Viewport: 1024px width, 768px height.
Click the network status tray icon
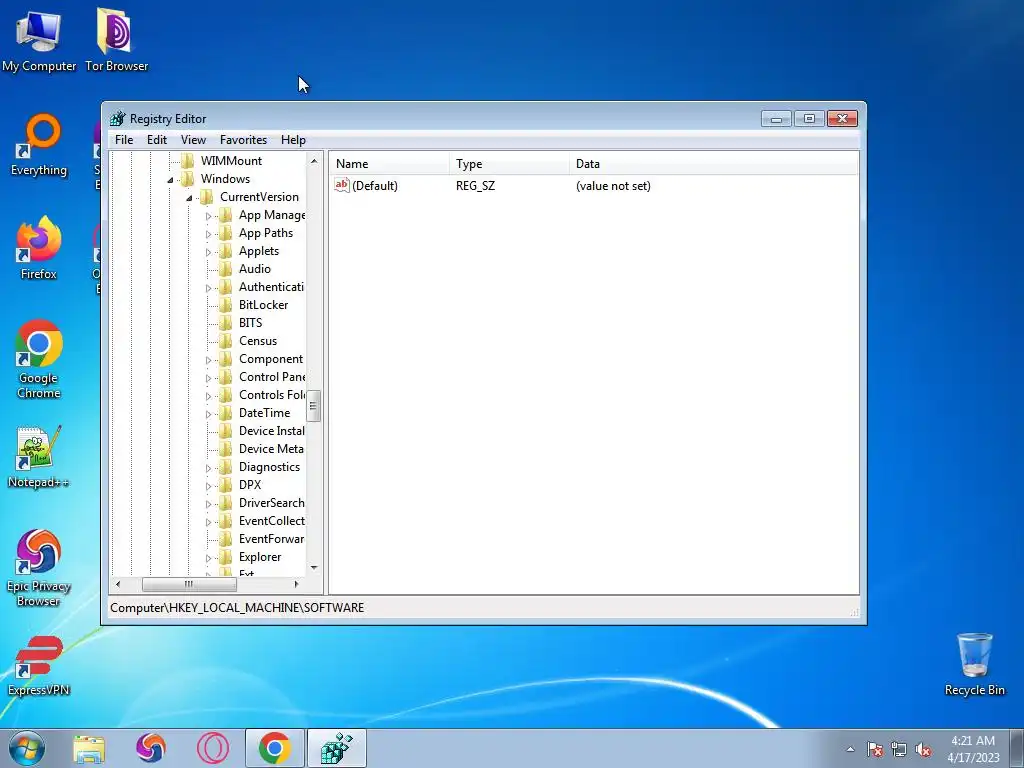[x=899, y=749]
